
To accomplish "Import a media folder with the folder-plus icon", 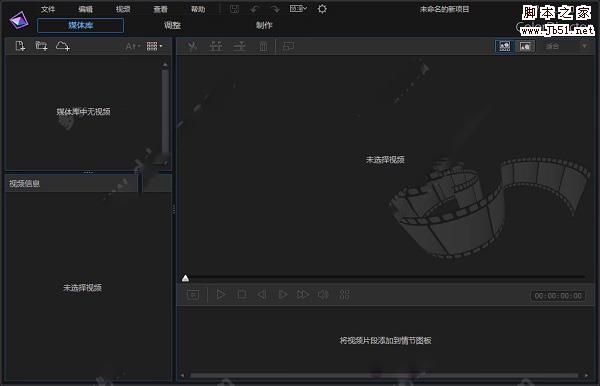I will coord(41,46).
